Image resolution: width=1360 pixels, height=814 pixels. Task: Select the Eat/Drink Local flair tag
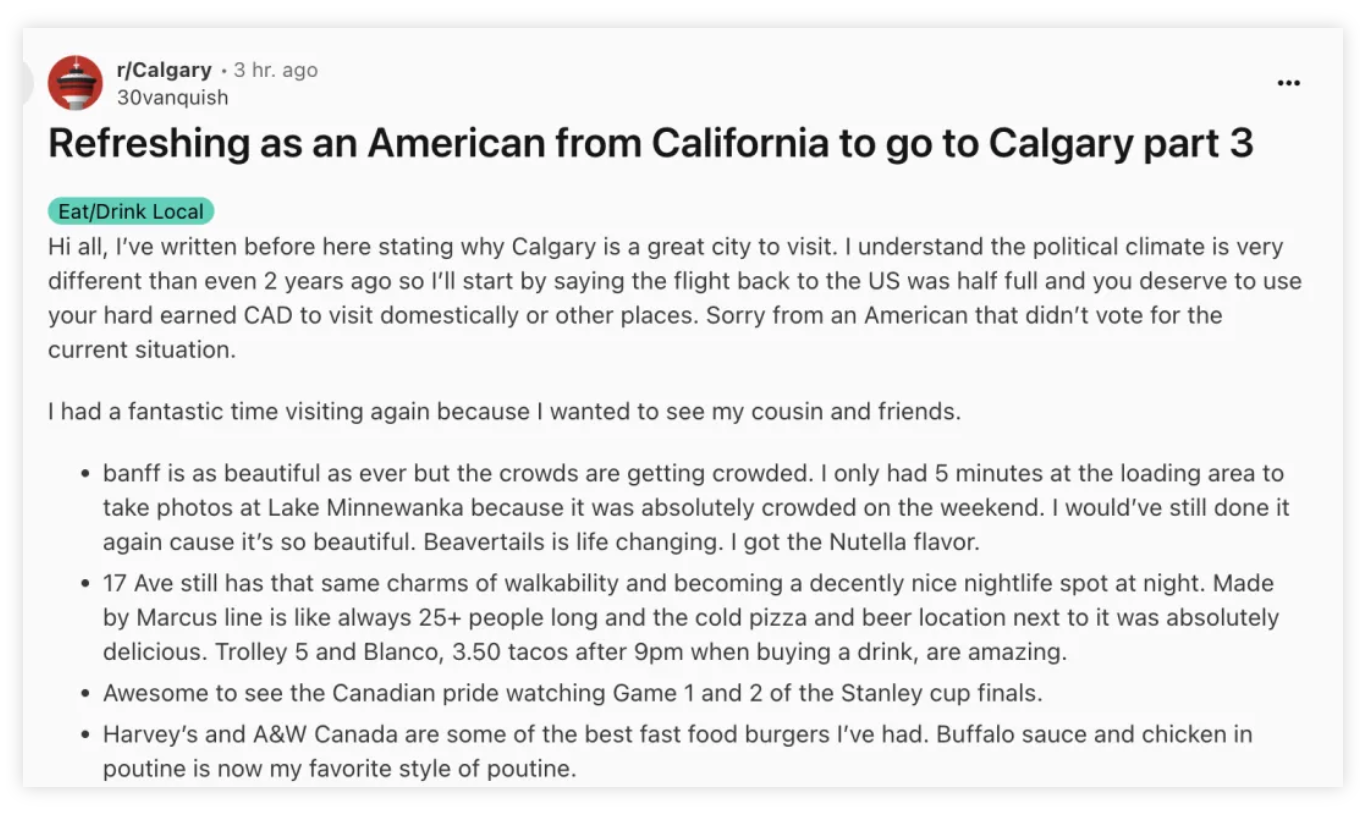click(131, 211)
